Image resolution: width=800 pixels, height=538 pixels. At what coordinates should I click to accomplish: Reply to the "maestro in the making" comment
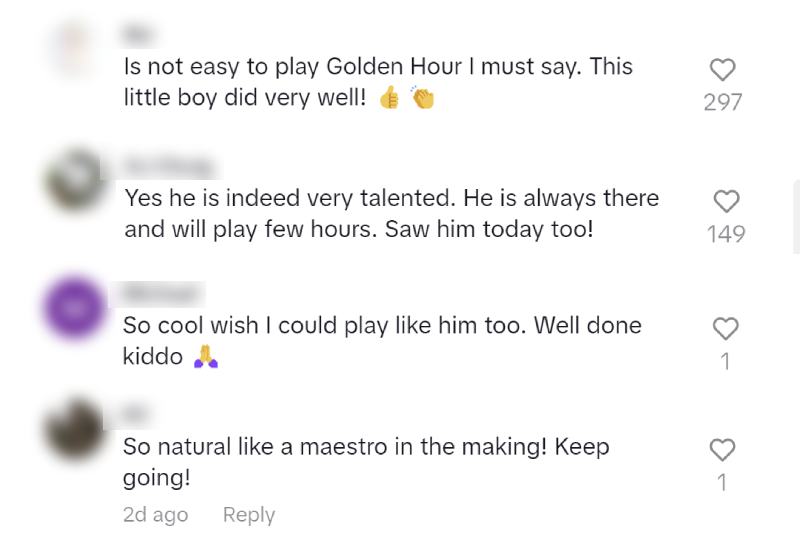pyautogui.click(x=248, y=514)
